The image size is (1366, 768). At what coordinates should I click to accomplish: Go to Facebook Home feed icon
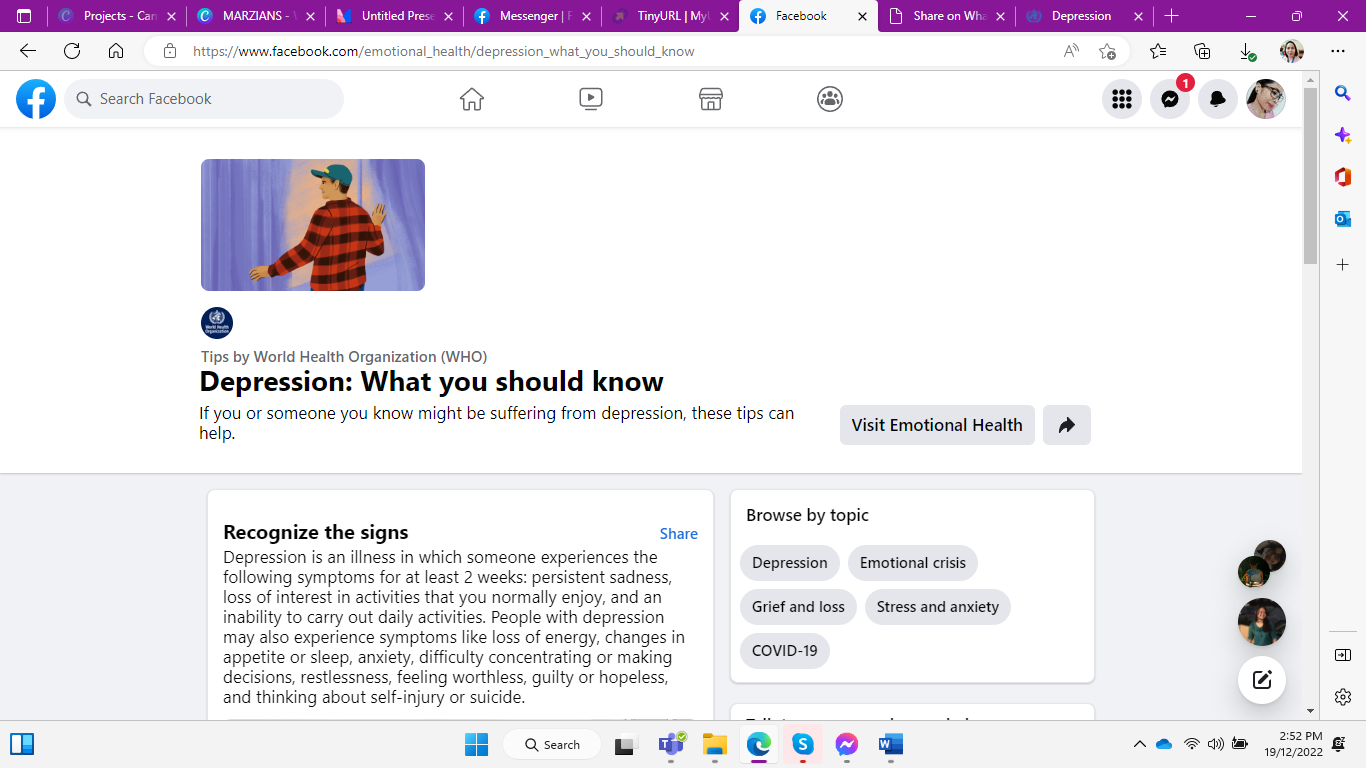472,99
